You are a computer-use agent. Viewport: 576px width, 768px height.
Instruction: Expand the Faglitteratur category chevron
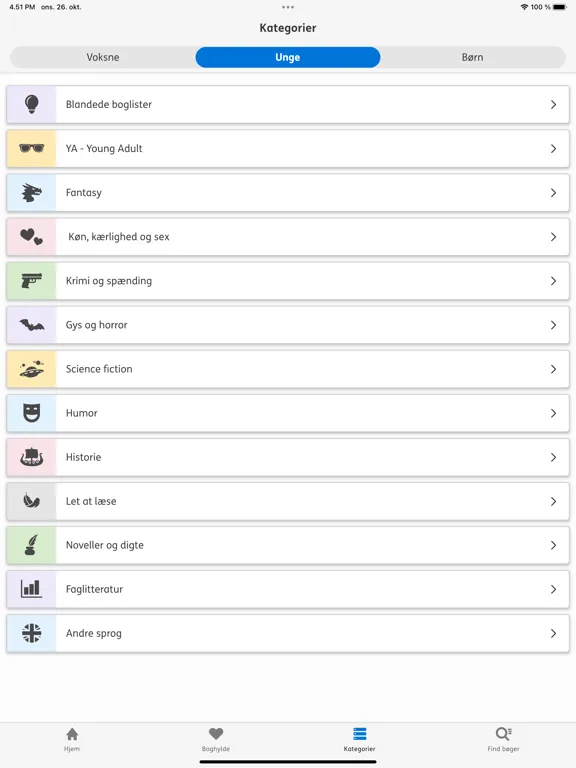pos(553,589)
